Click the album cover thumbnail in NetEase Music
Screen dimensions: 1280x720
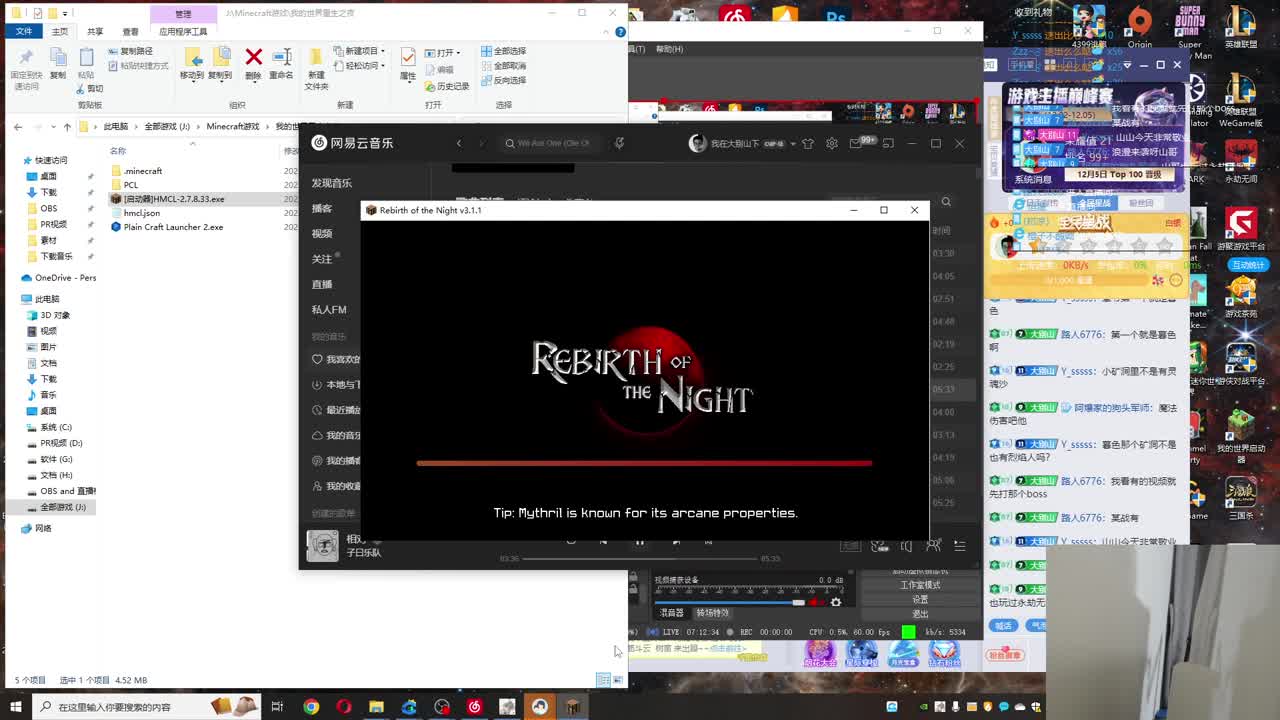[x=322, y=546]
